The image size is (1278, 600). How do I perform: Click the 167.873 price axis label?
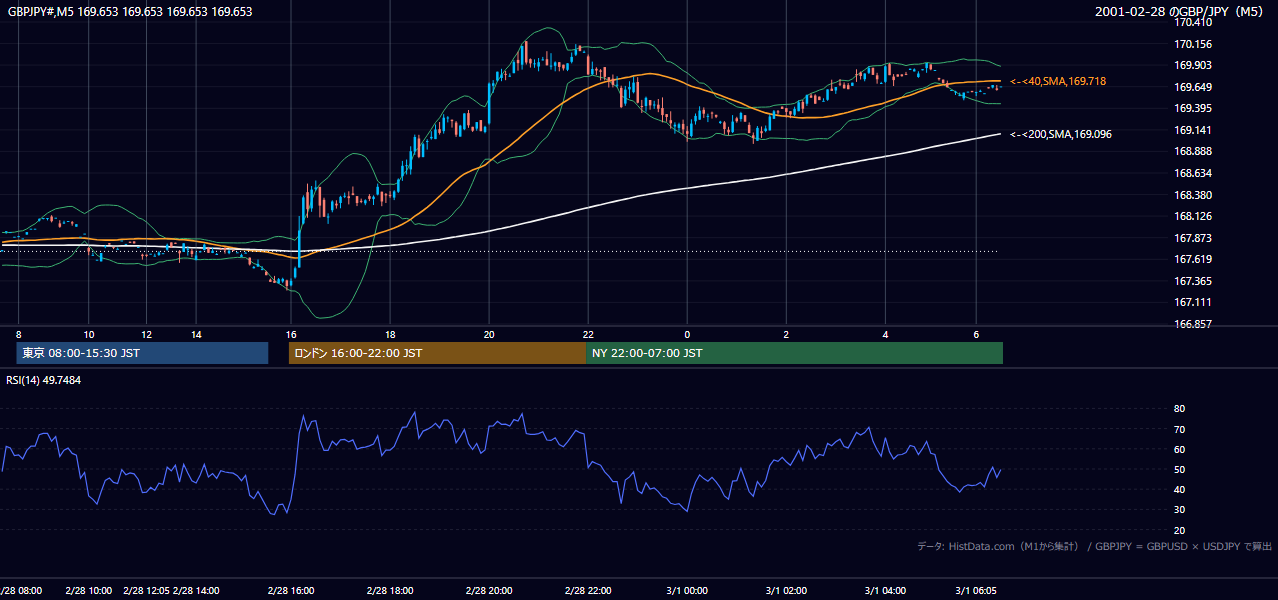pyautogui.click(x=1191, y=238)
